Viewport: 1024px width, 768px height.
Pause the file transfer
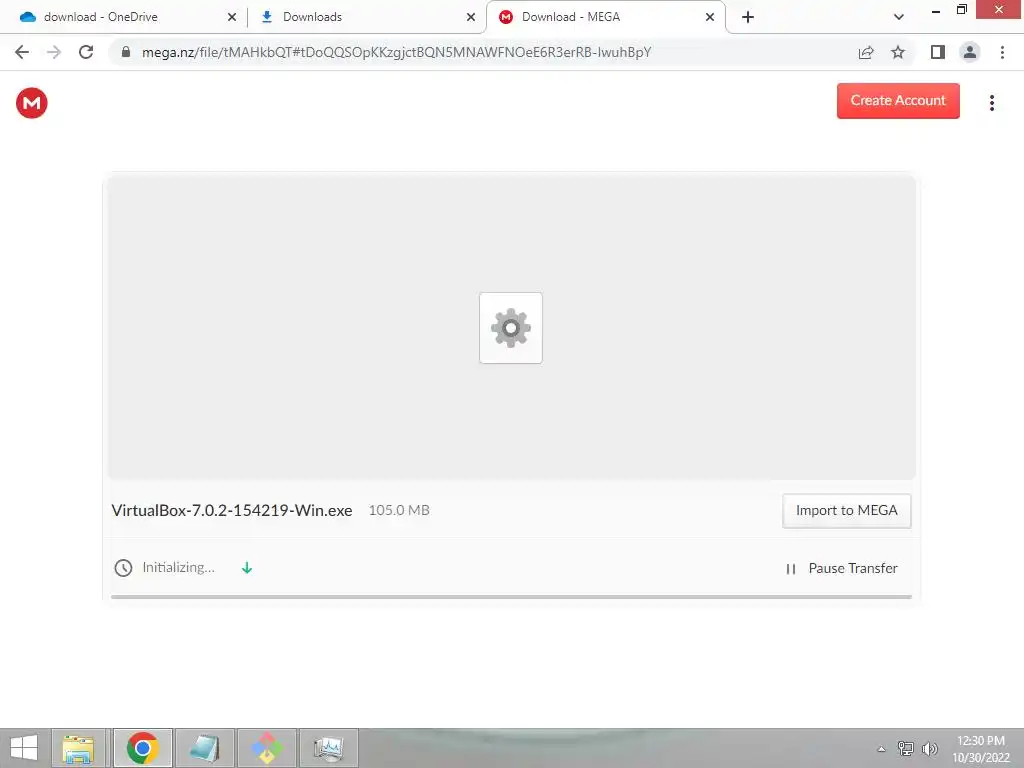(x=842, y=568)
